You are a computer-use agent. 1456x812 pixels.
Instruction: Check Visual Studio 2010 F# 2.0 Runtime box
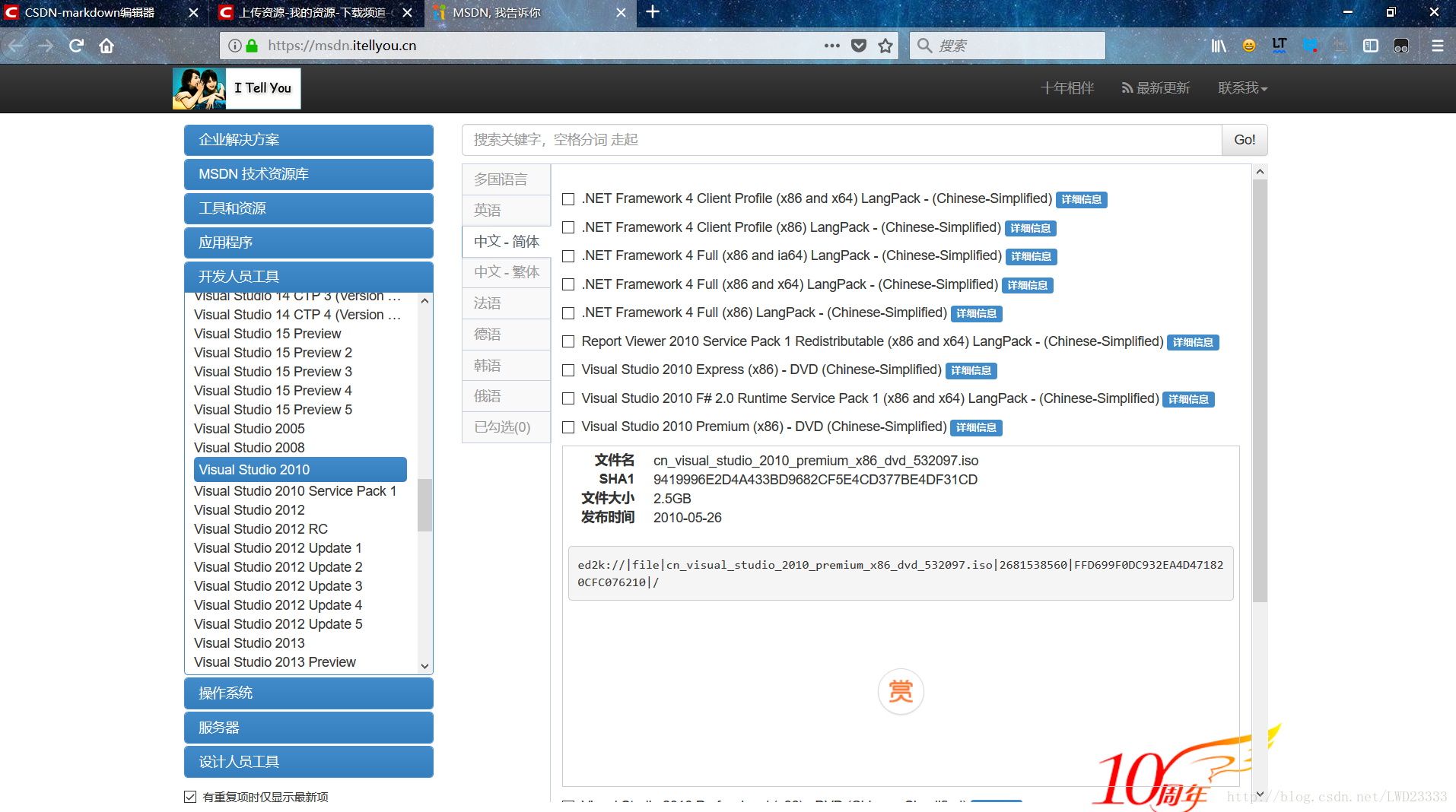point(568,398)
